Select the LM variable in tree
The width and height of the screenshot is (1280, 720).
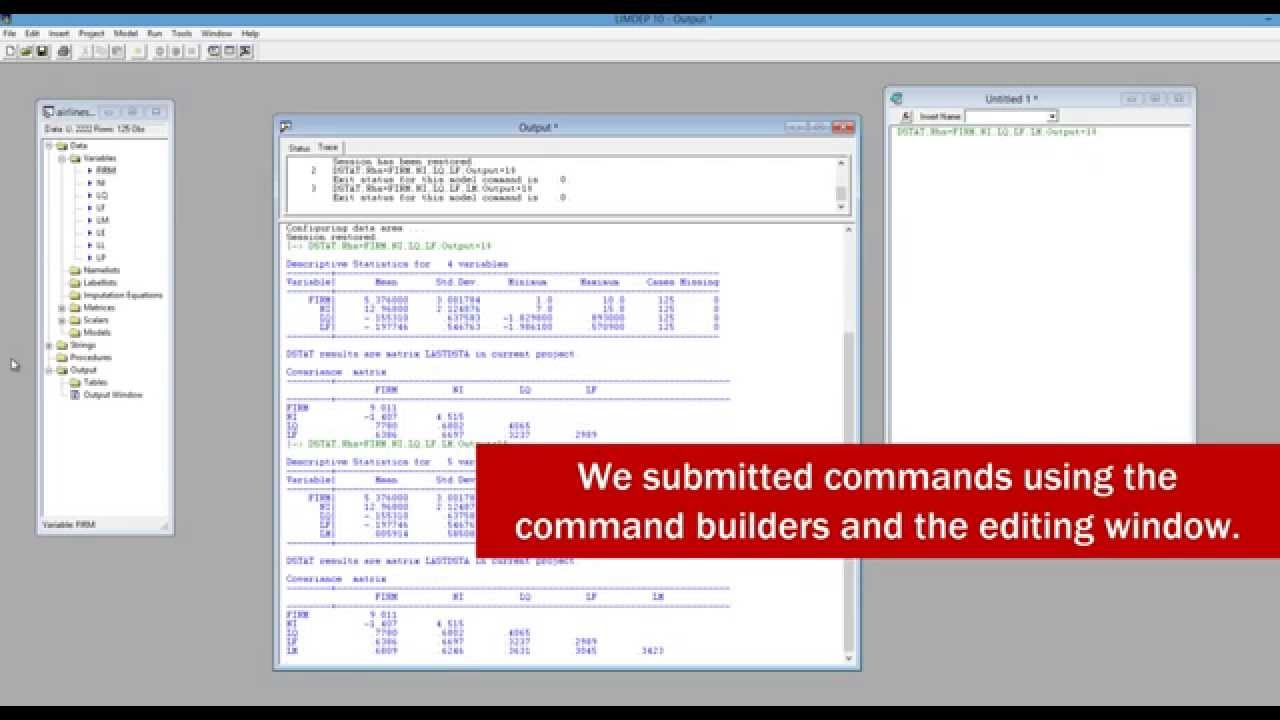102,220
